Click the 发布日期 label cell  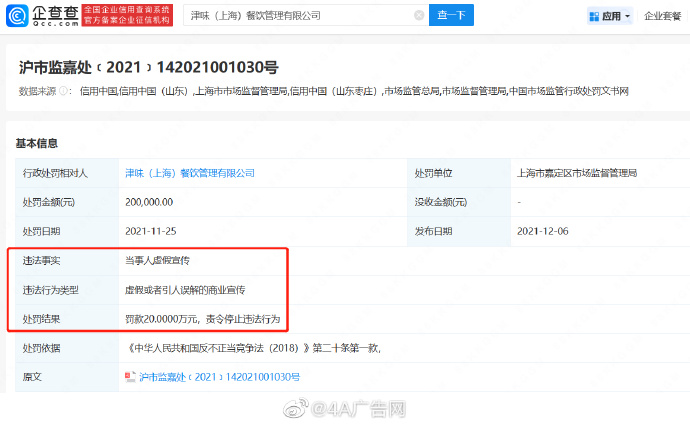point(459,231)
